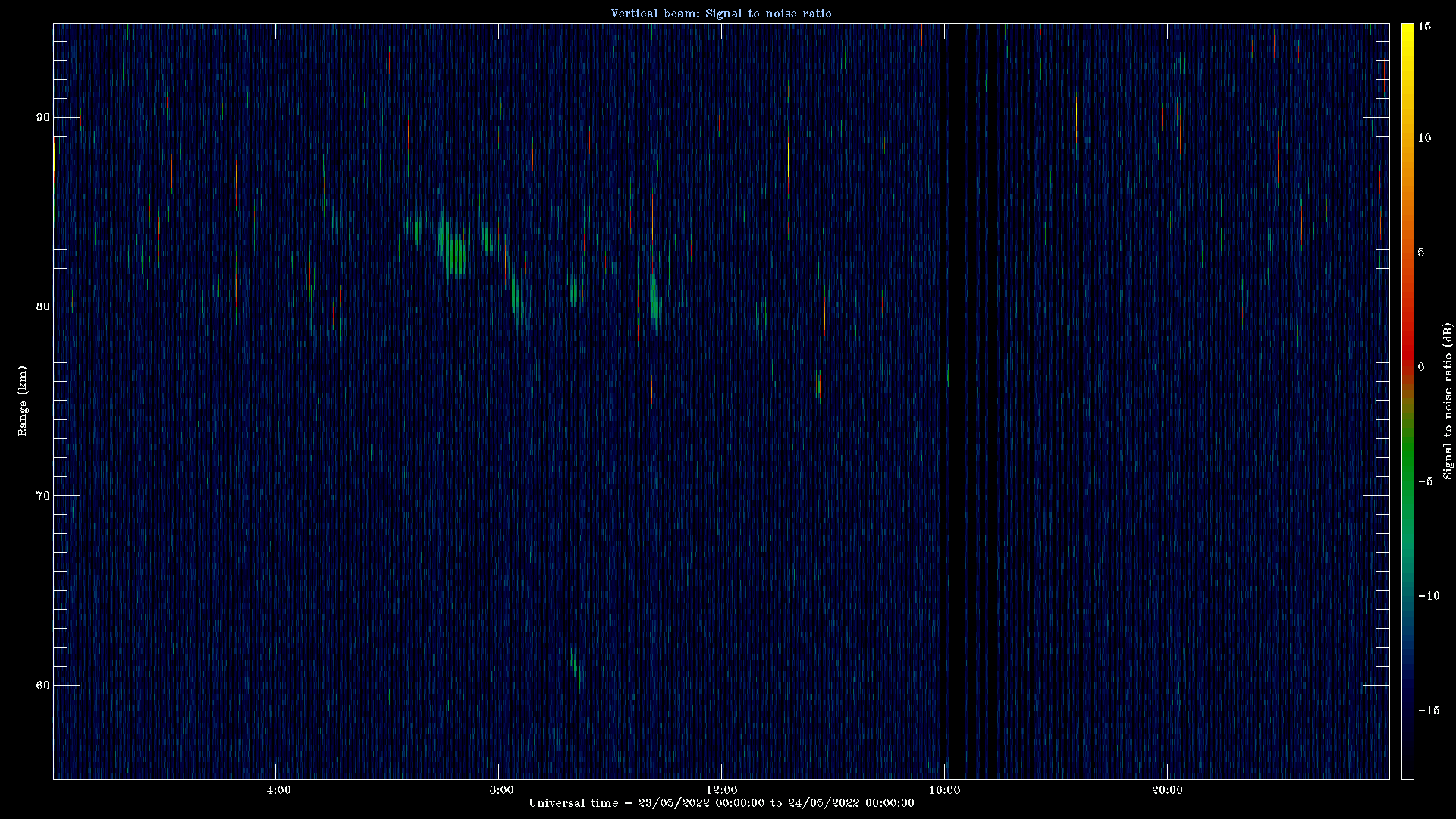Click the -15 dB colorbar label
The height and width of the screenshot is (819, 1456).
click(x=1428, y=711)
